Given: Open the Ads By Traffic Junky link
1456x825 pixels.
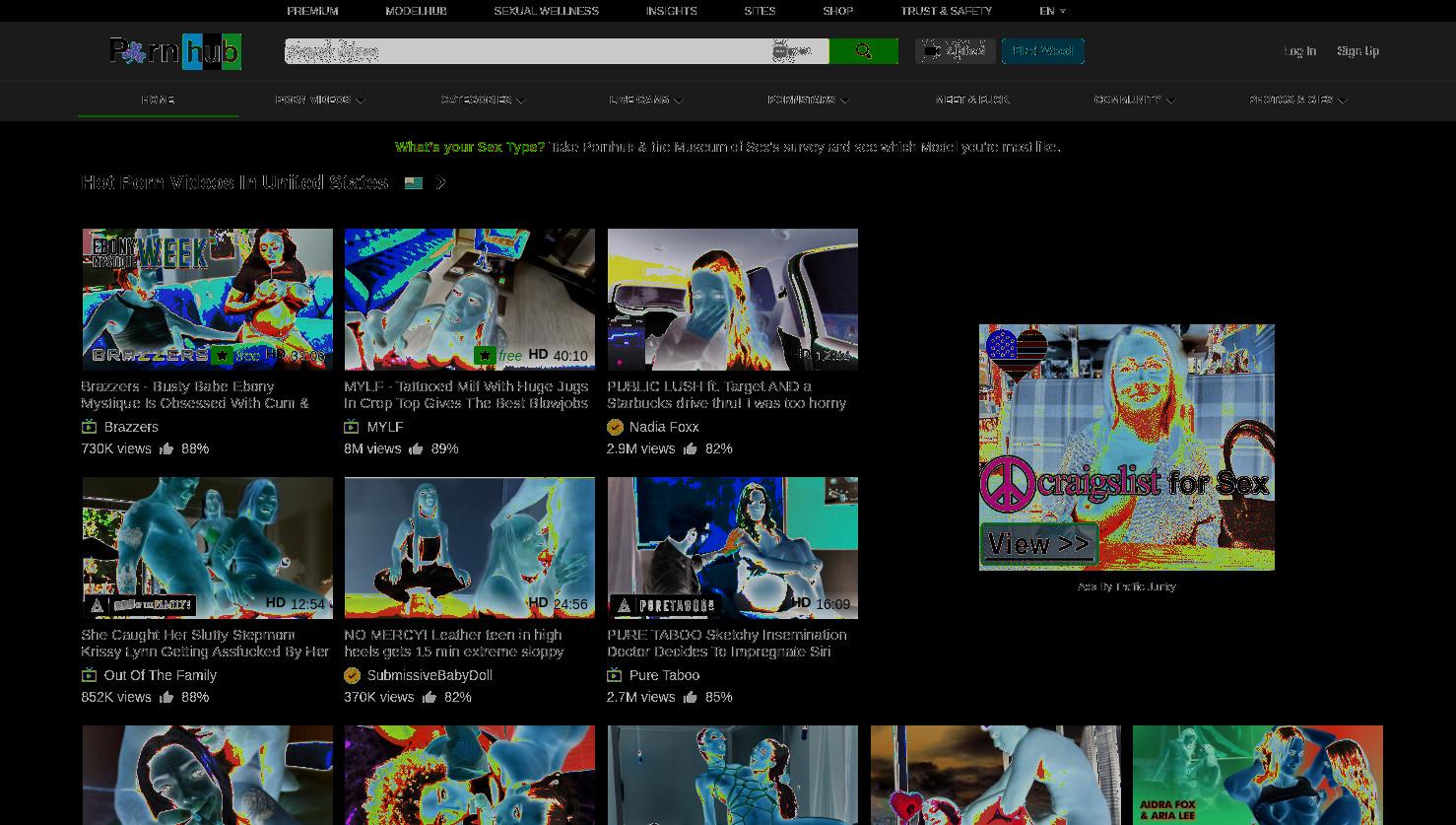Looking at the screenshot, I should pos(1126,586).
